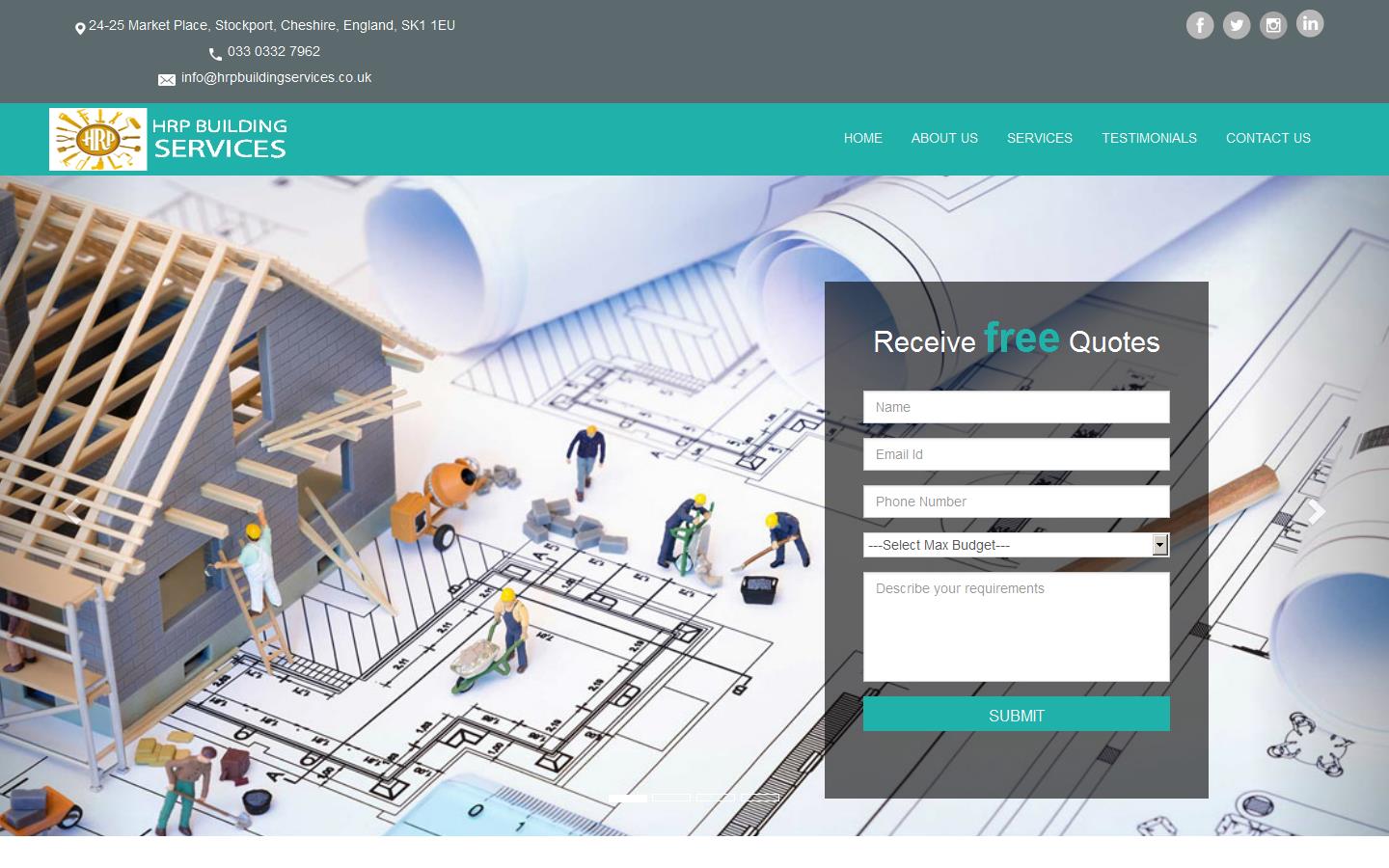Click the HRP Building Services logo
Image resolution: width=1389 pixels, height=868 pixels.
pos(169,139)
